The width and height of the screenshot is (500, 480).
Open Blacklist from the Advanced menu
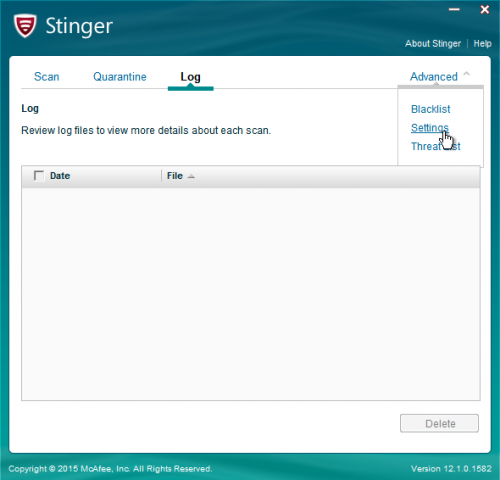430,109
